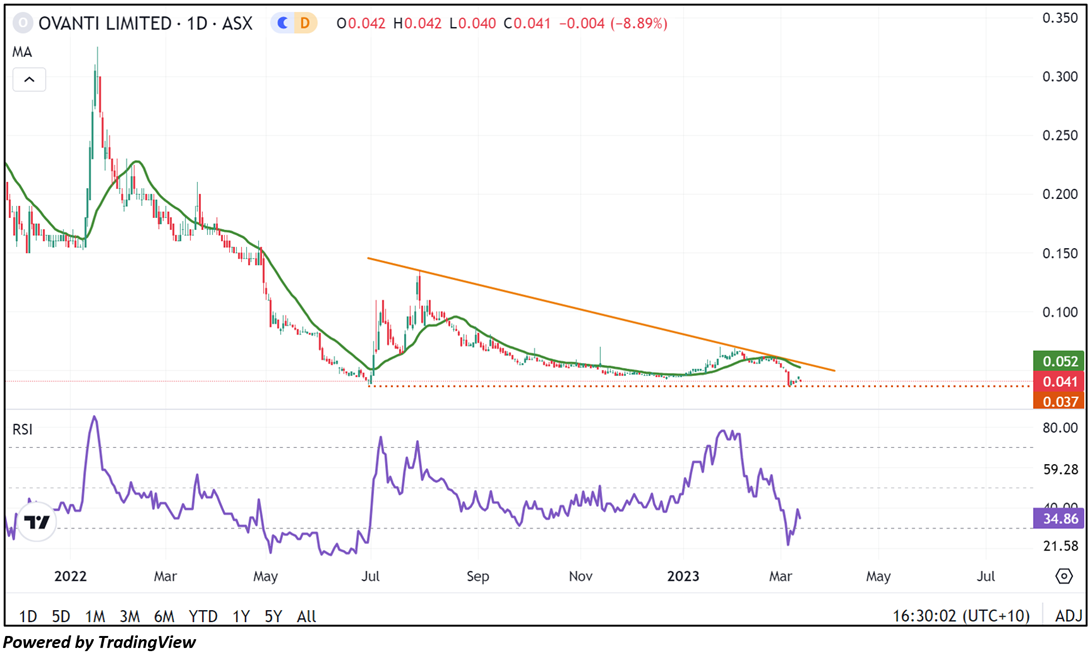Choose the YTD date range
Screen dimensions: 1090x653
pyautogui.click(x=203, y=616)
